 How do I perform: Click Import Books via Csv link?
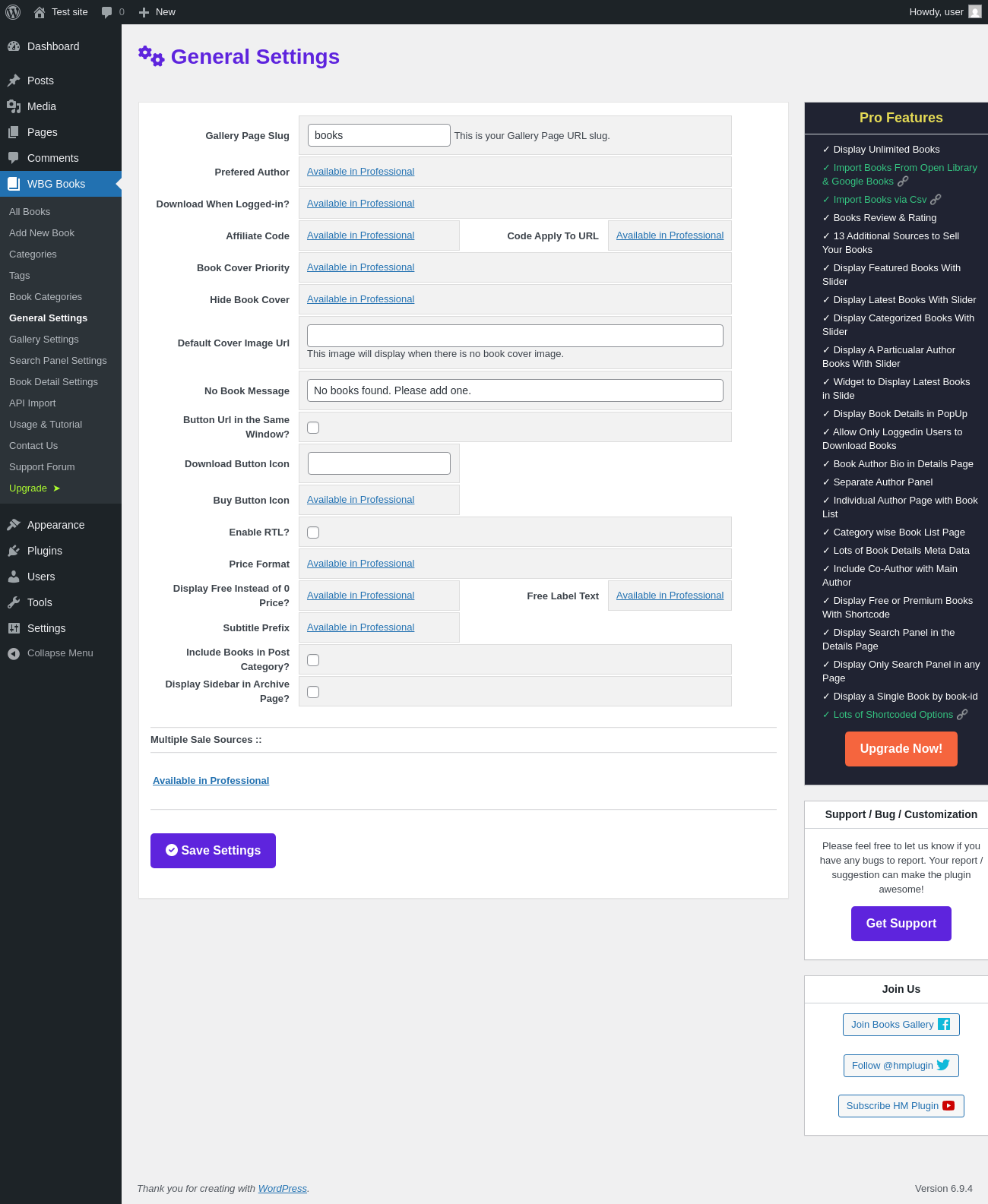point(882,200)
